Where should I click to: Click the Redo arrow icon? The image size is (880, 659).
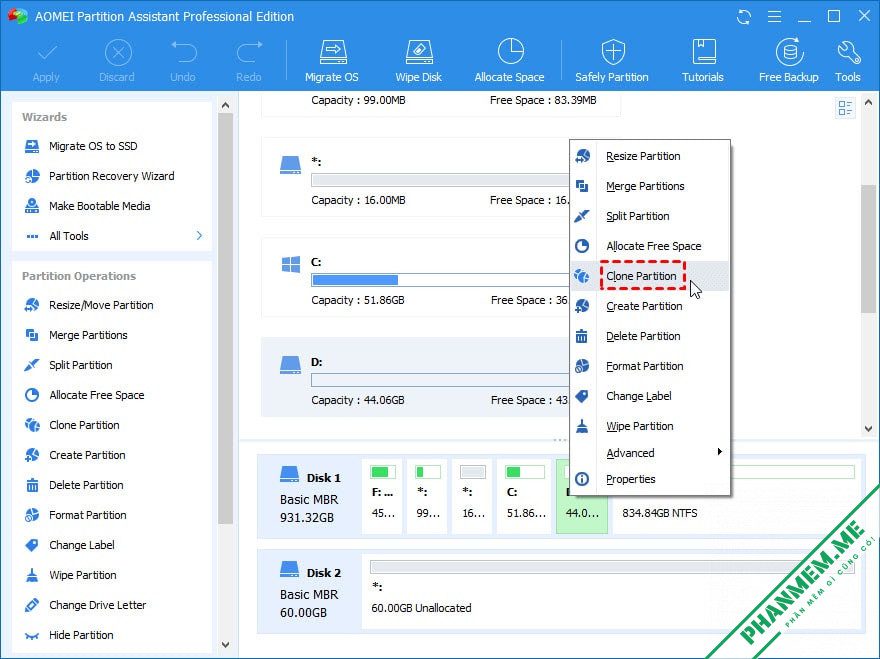click(x=249, y=52)
